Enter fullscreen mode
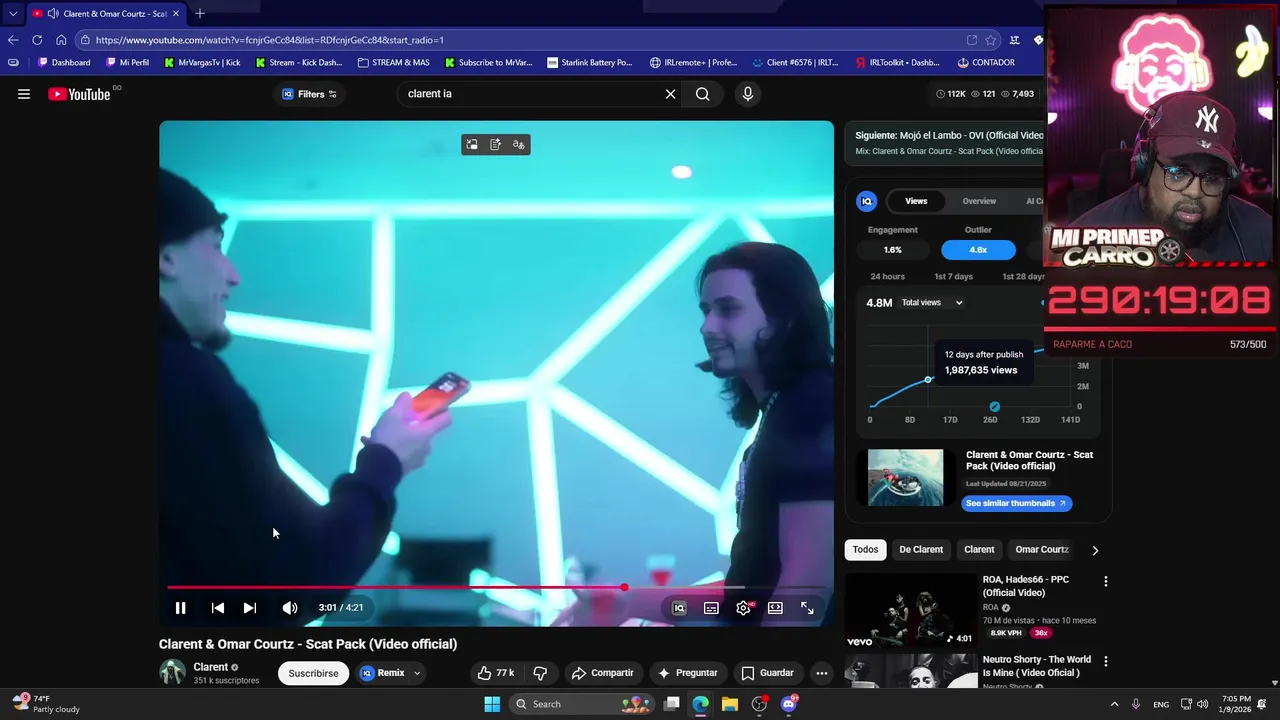Image resolution: width=1280 pixels, height=720 pixels. (x=807, y=608)
